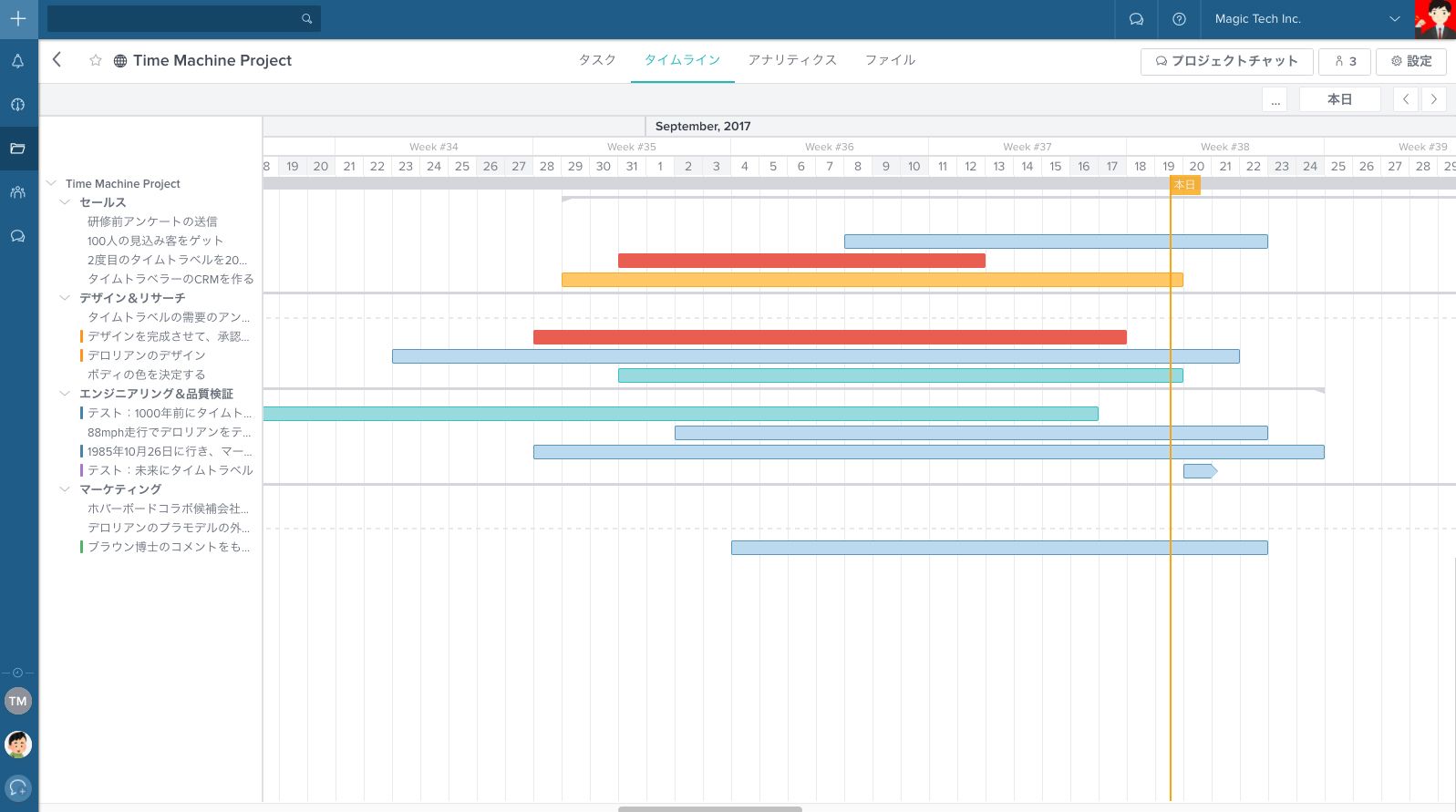Click the teal bar for テスト：1000年前 task

point(680,414)
